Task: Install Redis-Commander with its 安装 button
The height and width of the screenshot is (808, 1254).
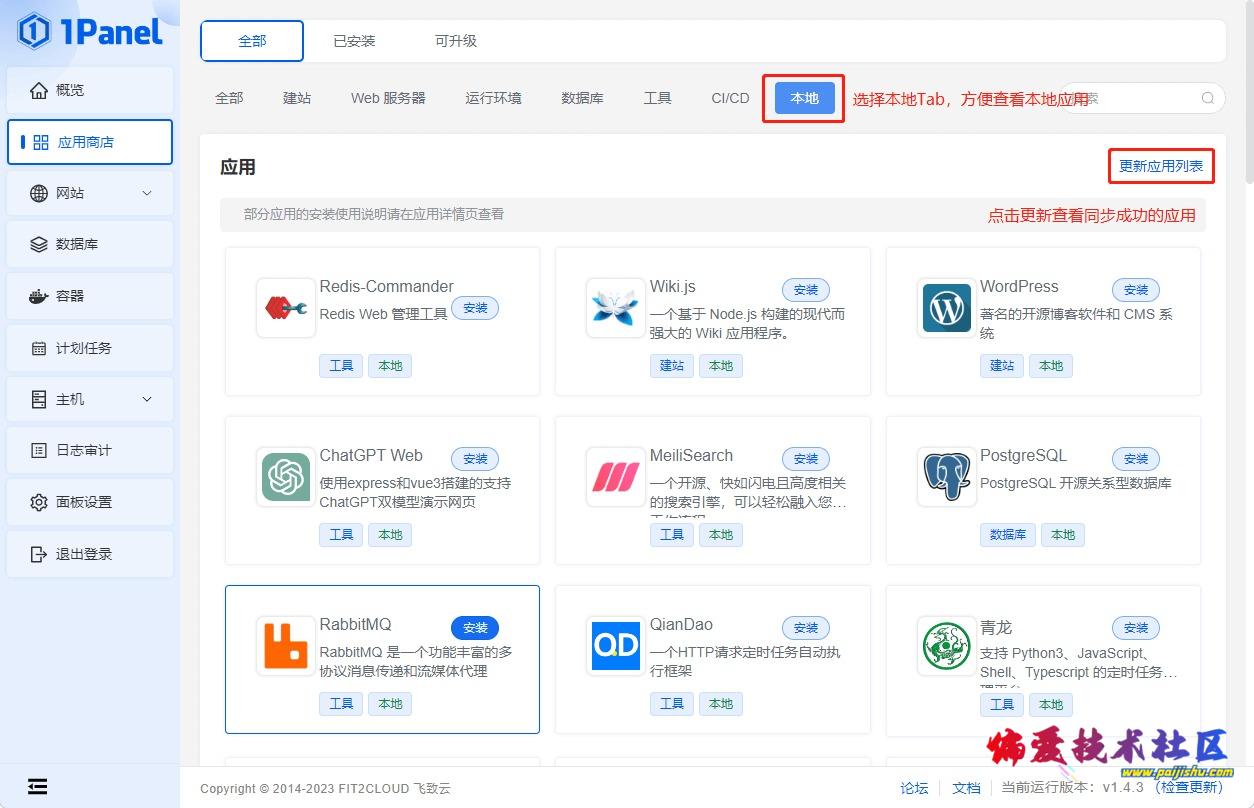Action: pos(475,308)
